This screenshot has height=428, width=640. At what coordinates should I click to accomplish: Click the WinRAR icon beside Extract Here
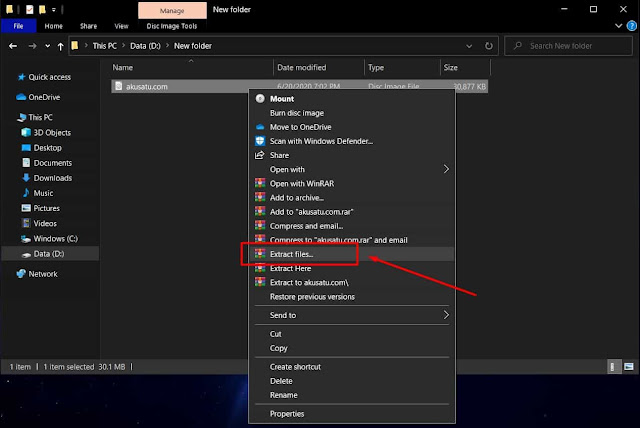(x=260, y=268)
